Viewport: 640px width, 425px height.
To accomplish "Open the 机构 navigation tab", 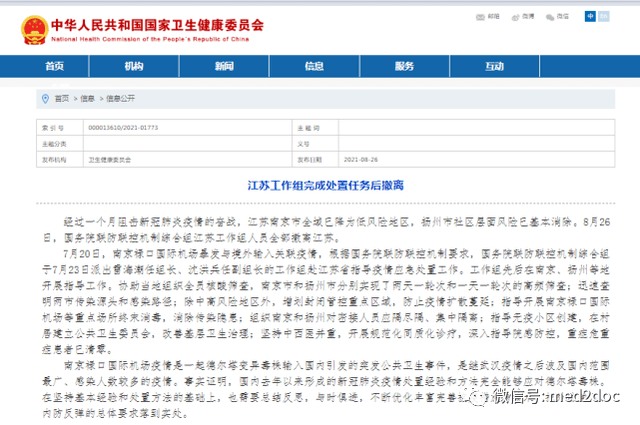I will (x=134, y=66).
